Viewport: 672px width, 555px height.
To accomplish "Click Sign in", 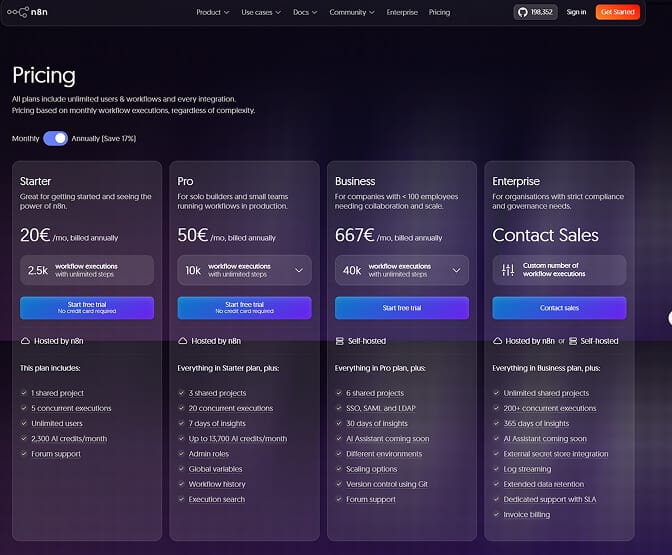I will (x=576, y=12).
